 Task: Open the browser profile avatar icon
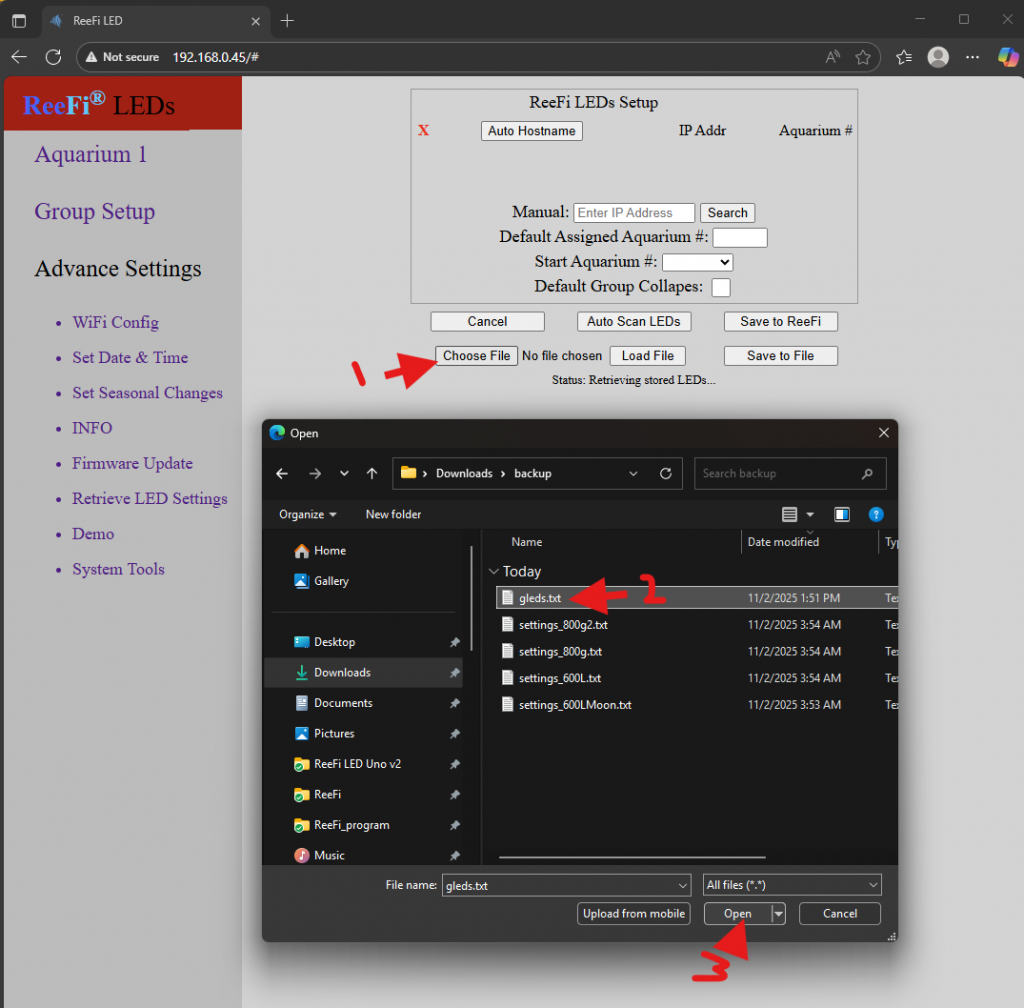[938, 57]
